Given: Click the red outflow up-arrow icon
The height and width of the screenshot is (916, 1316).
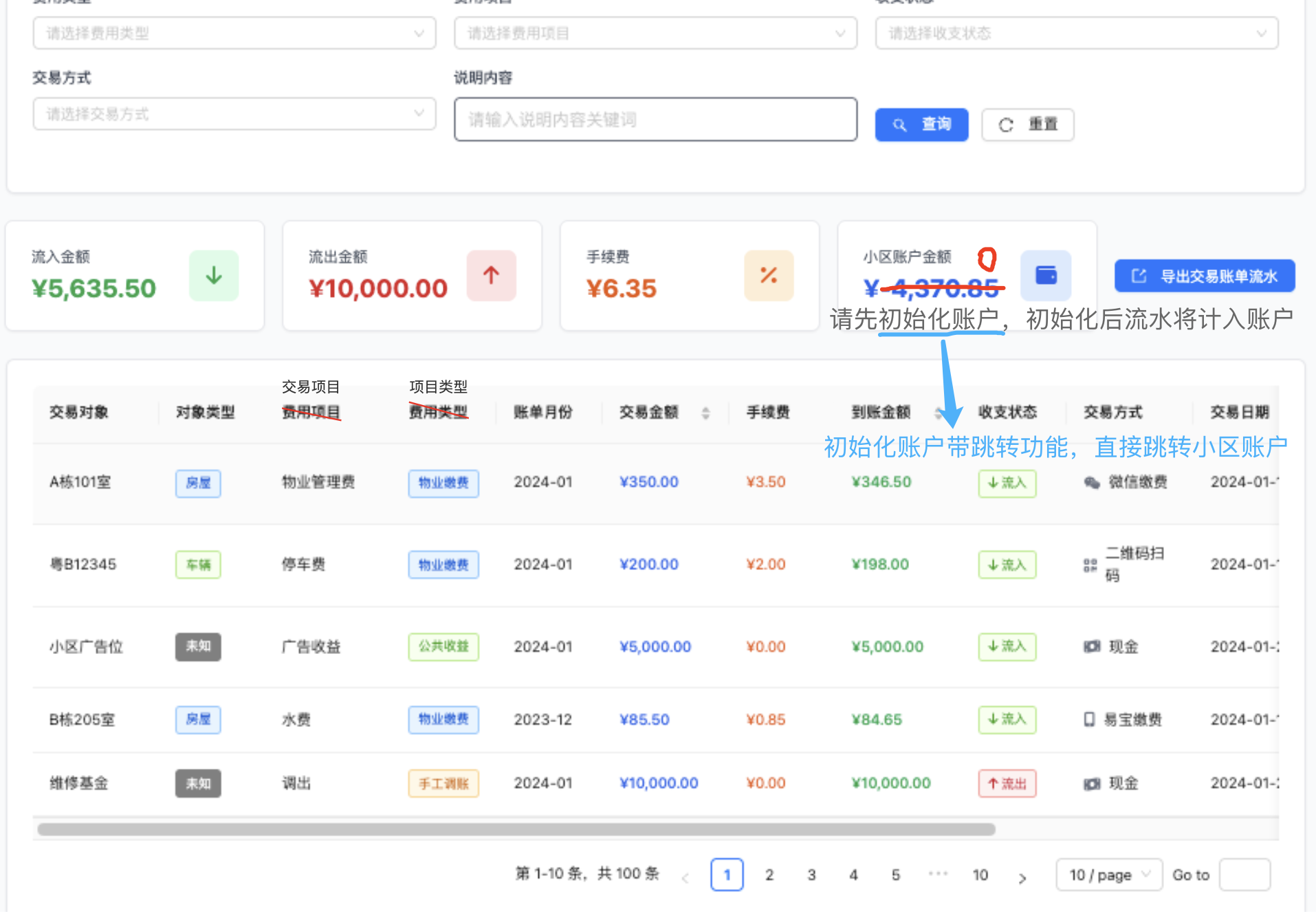Looking at the screenshot, I should pos(491,276).
